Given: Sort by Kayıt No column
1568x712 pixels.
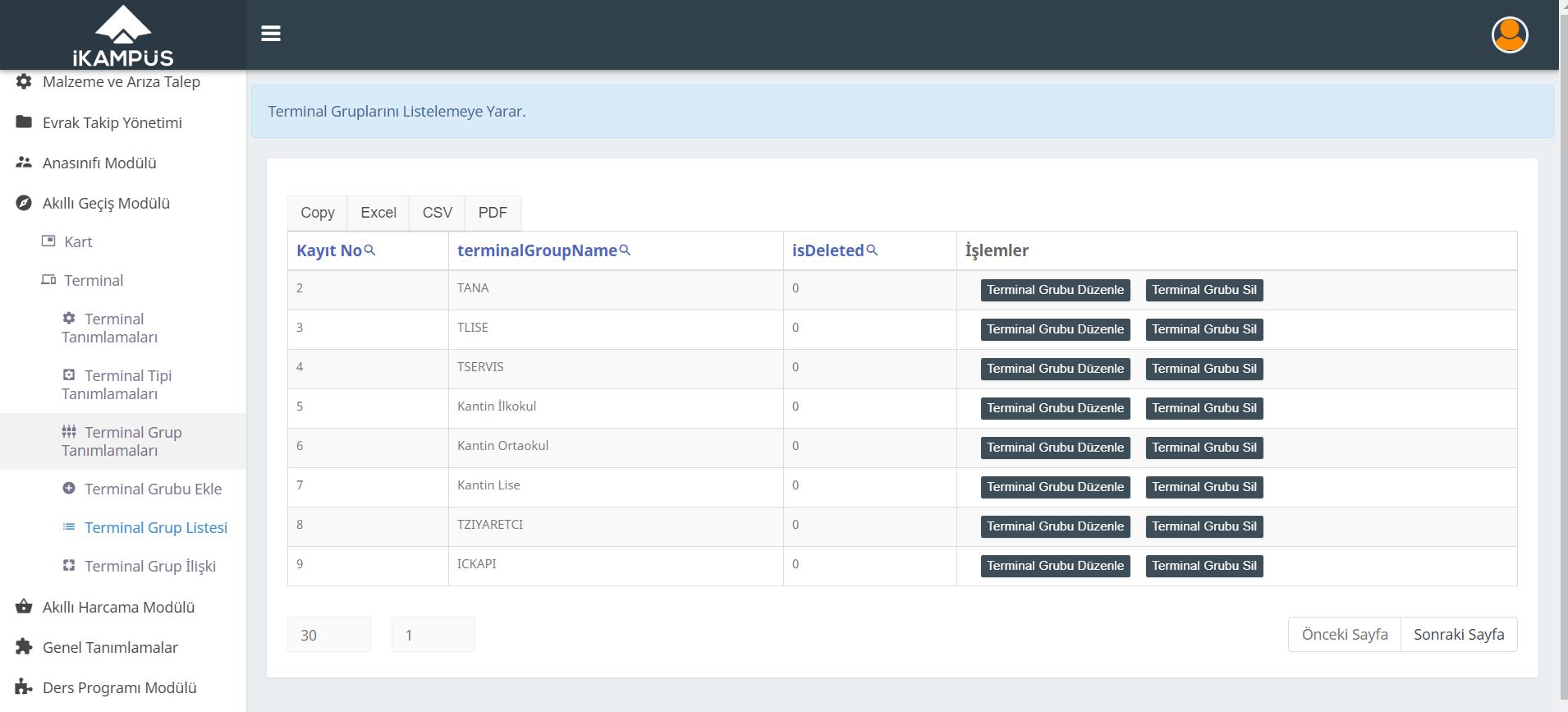Looking at the screenshot, I should pyautogui.click(x=329, y=250).
